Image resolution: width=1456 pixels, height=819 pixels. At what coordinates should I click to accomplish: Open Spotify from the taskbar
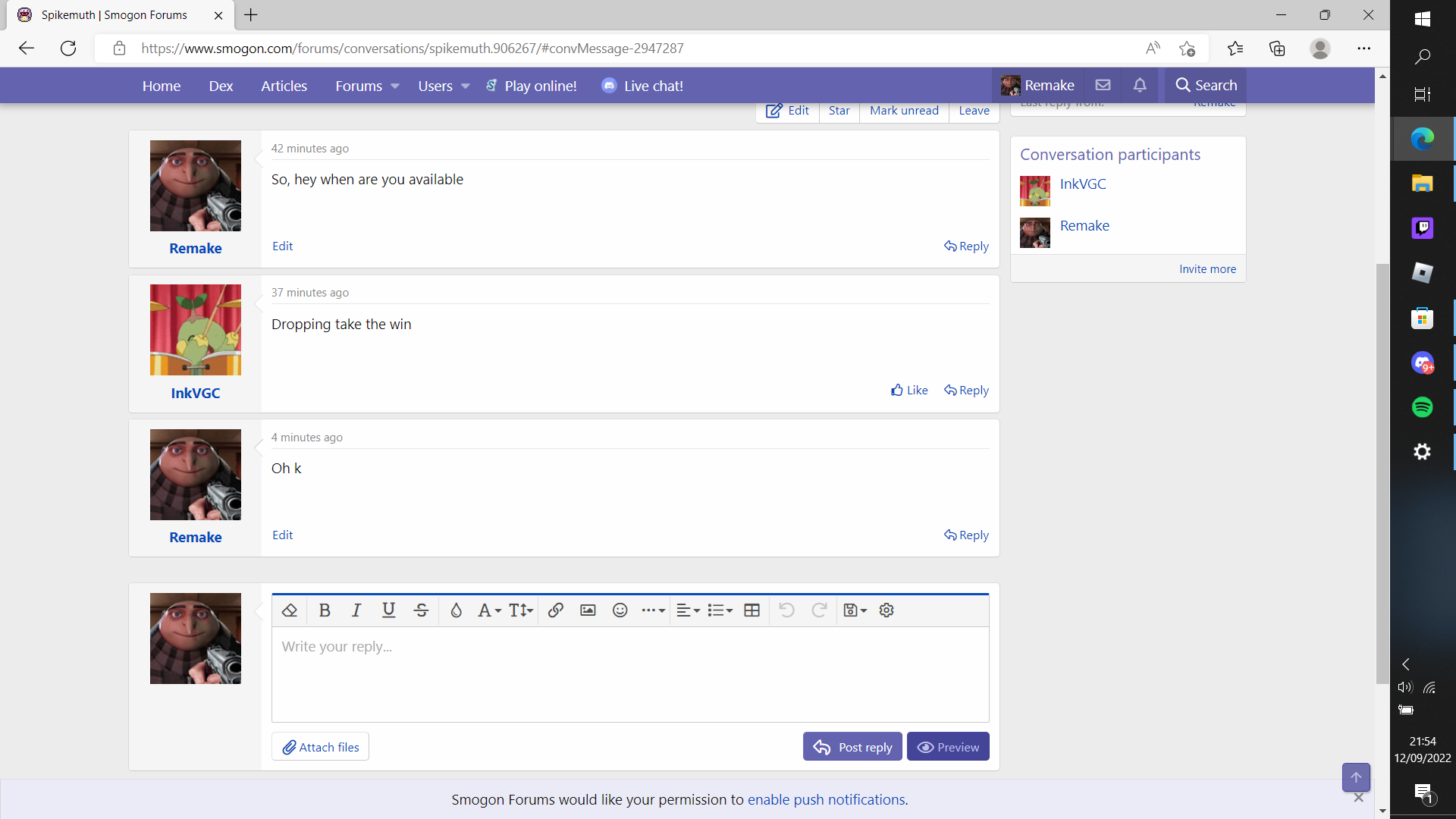coord(1422,407)
